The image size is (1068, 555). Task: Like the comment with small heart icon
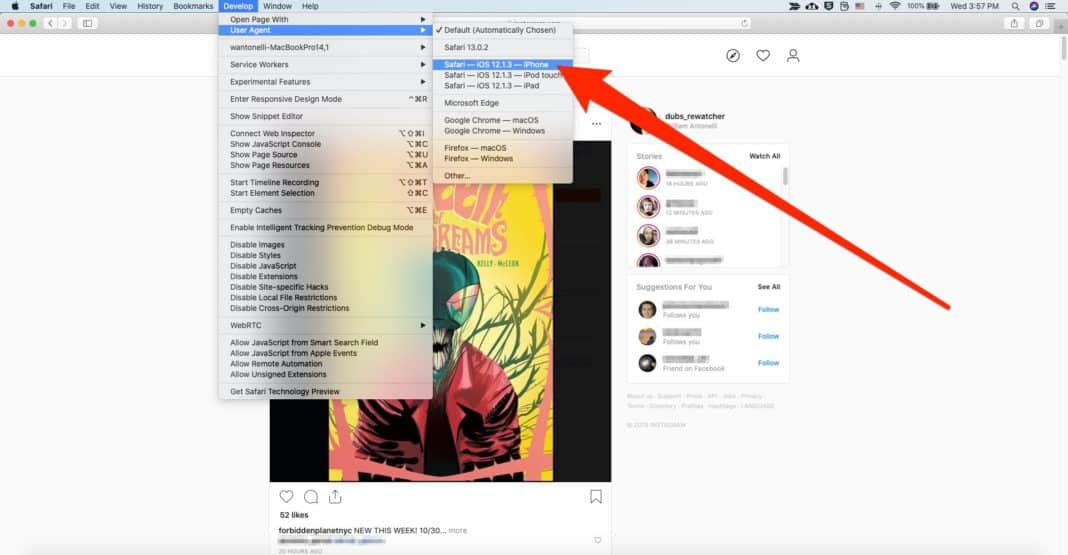[x=597, y=540]
